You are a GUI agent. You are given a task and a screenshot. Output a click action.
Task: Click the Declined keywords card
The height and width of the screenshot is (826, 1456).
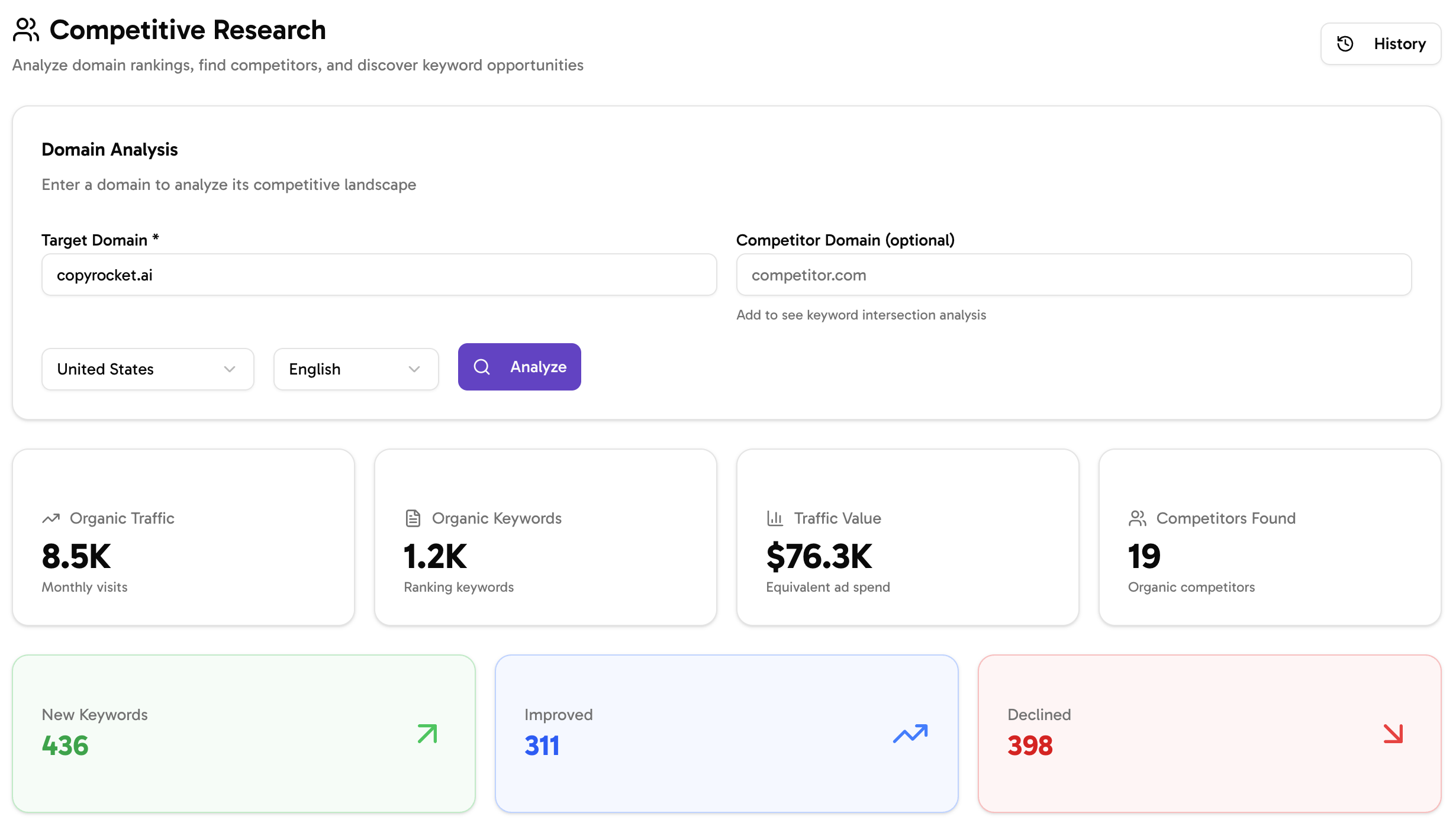(1210, 734)
